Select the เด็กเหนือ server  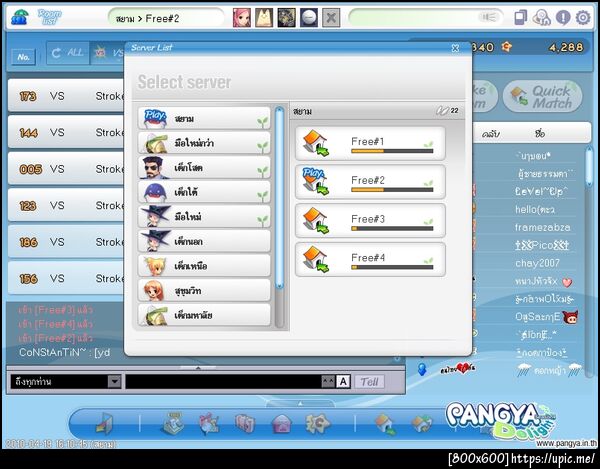204,265
